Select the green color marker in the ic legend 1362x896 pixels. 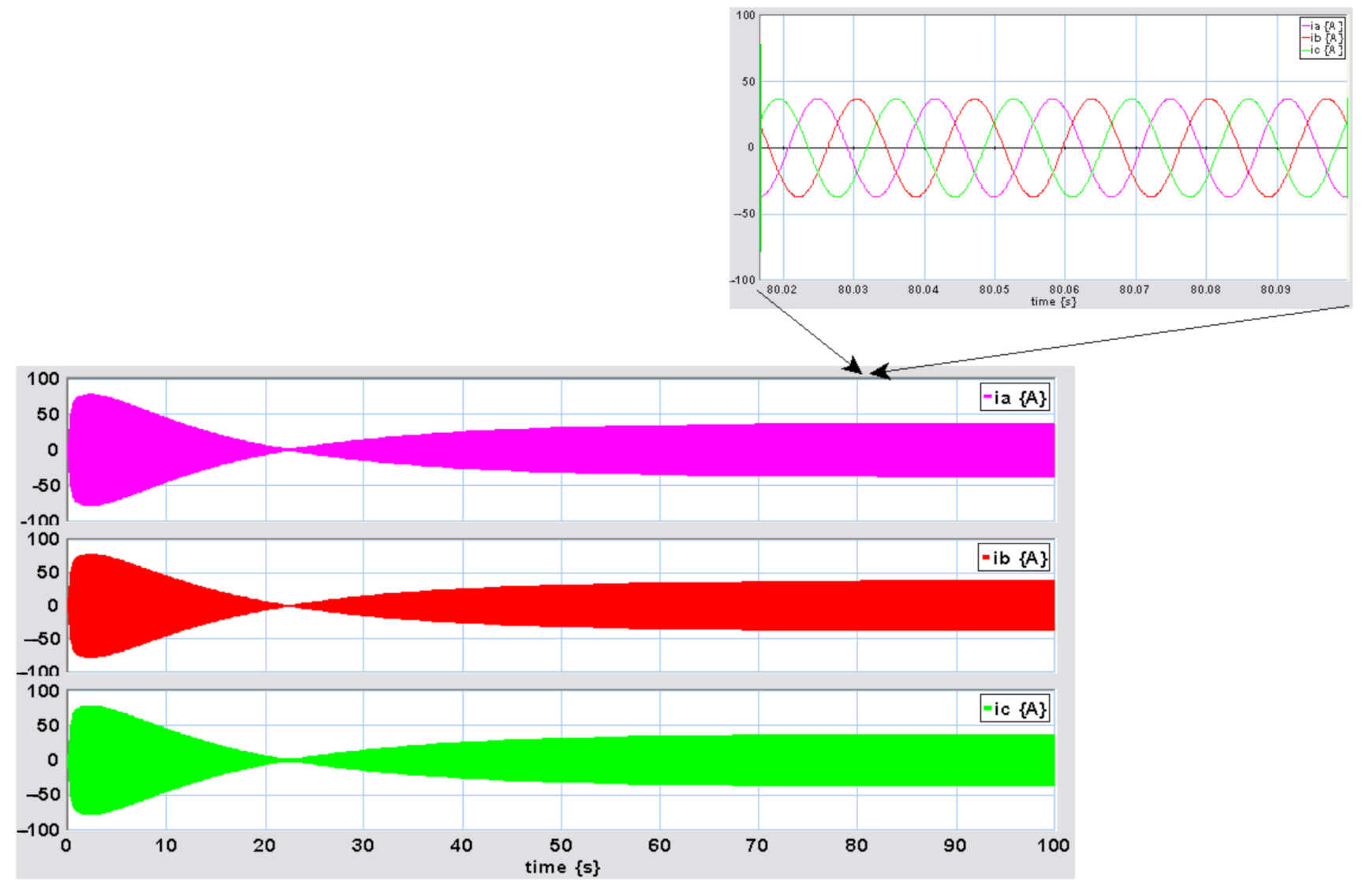(987, 708)
